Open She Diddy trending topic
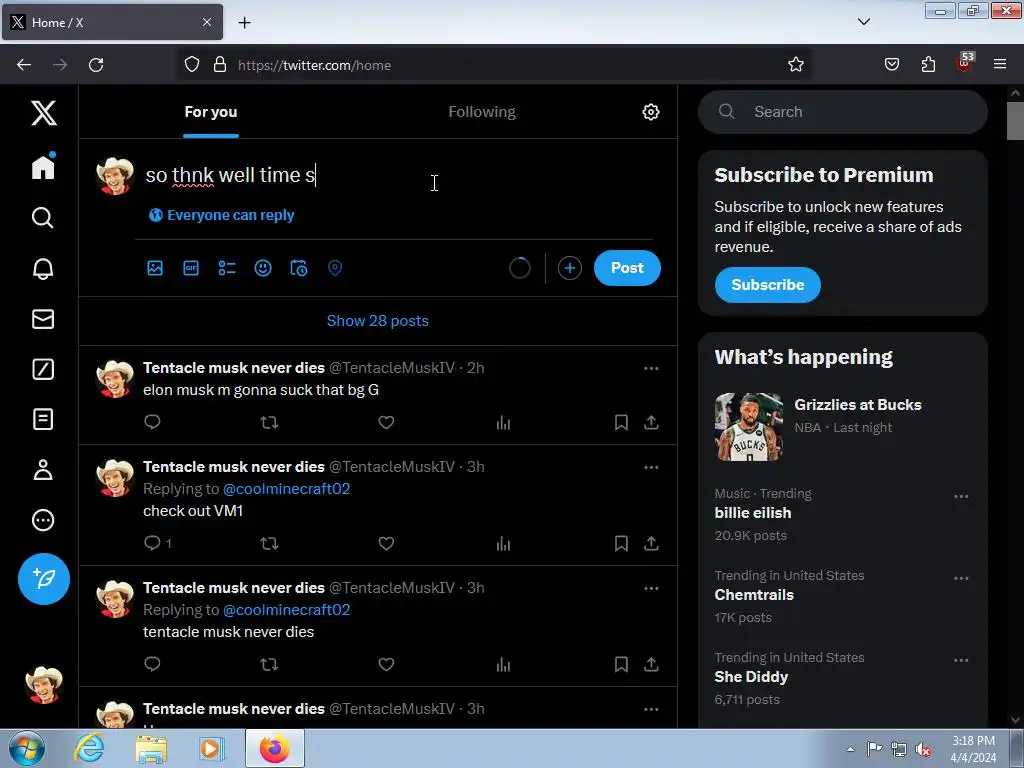This screenshot has height=768, width=1024. pos(751,677)
